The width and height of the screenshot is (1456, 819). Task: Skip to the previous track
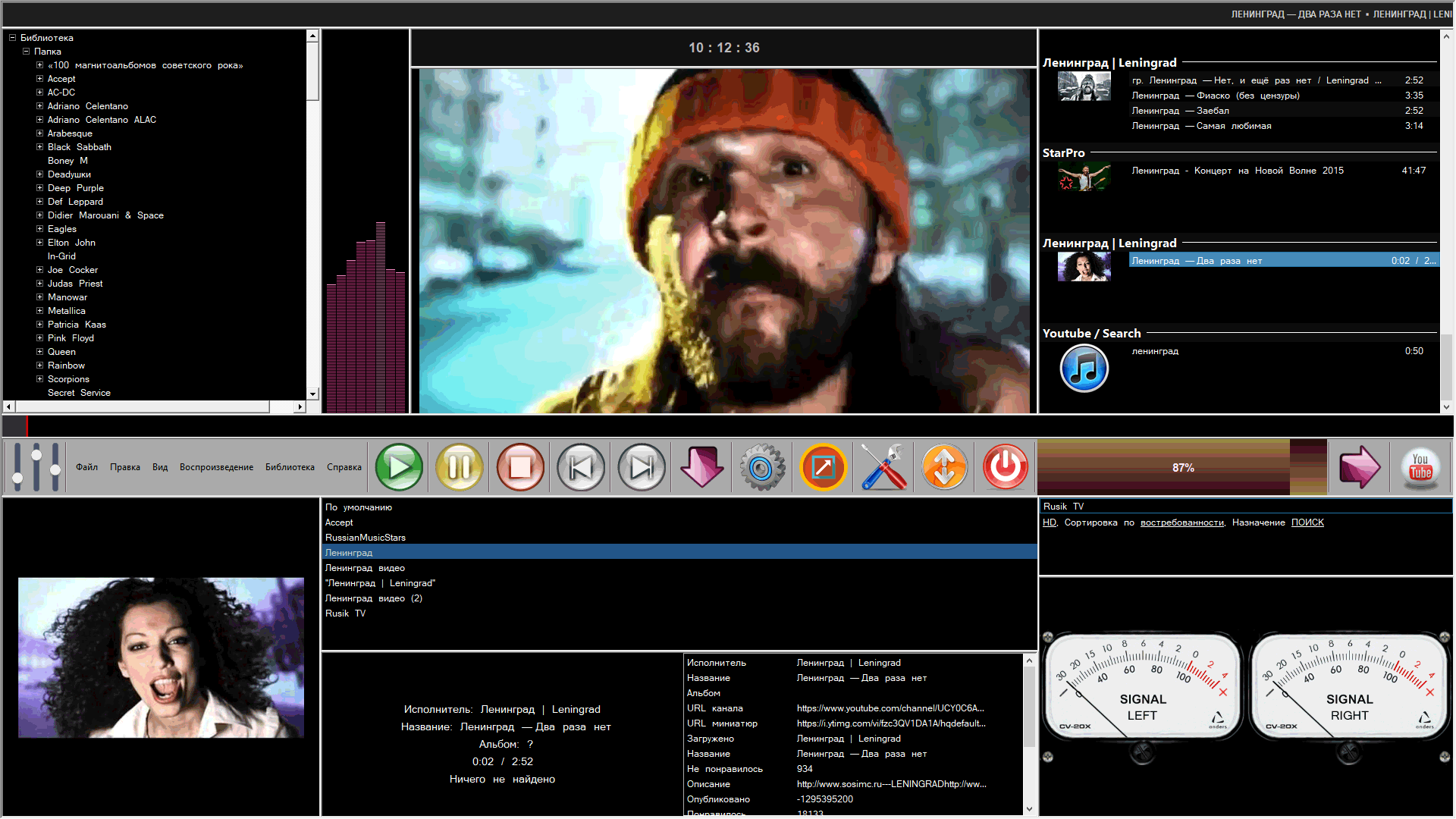coord(581,467)
